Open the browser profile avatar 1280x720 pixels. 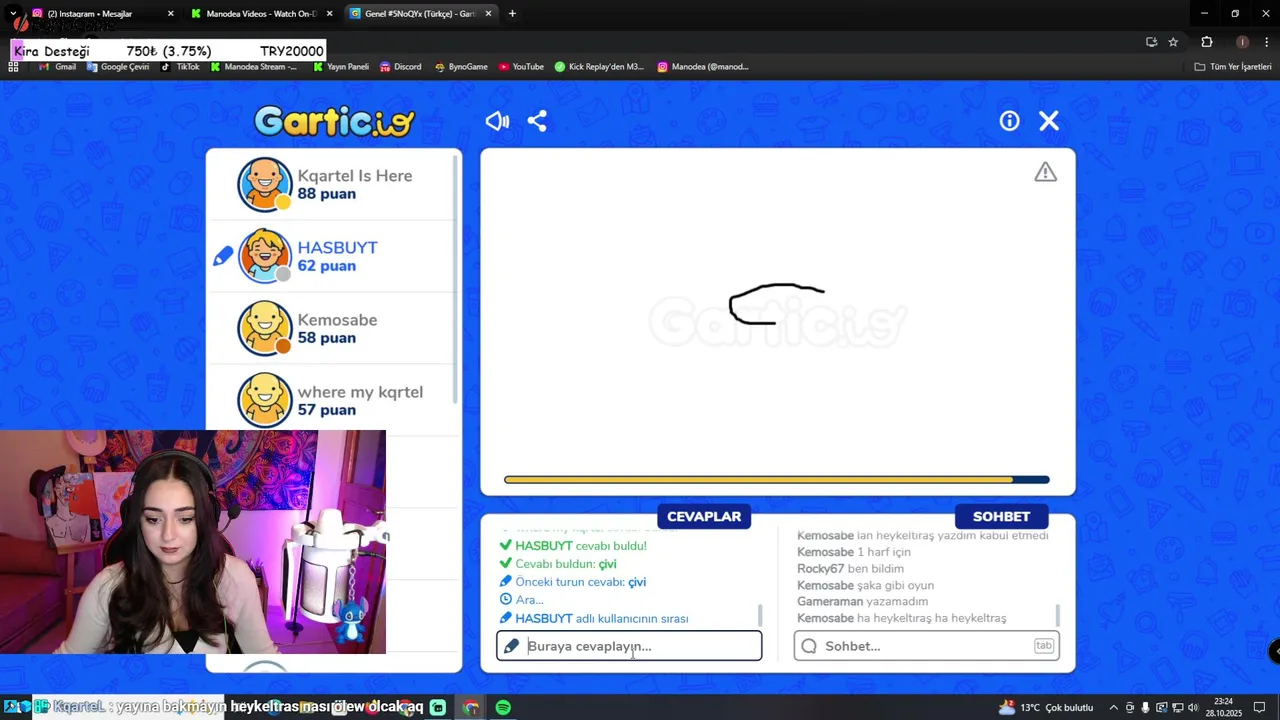coord(1242,42)
